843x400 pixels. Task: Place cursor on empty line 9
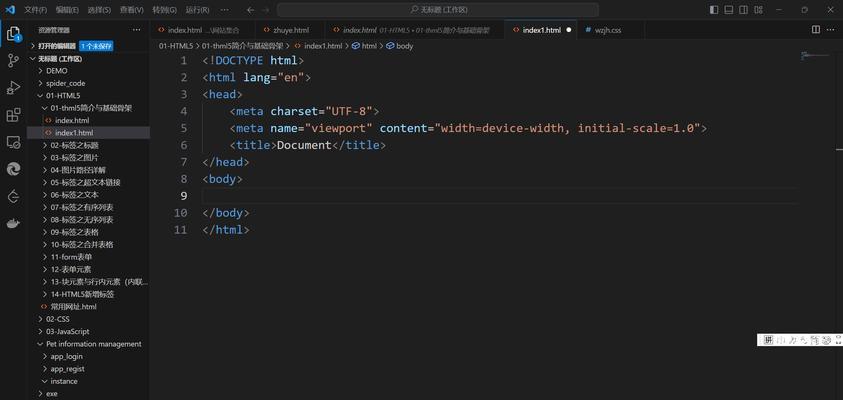tap(500, 196)
